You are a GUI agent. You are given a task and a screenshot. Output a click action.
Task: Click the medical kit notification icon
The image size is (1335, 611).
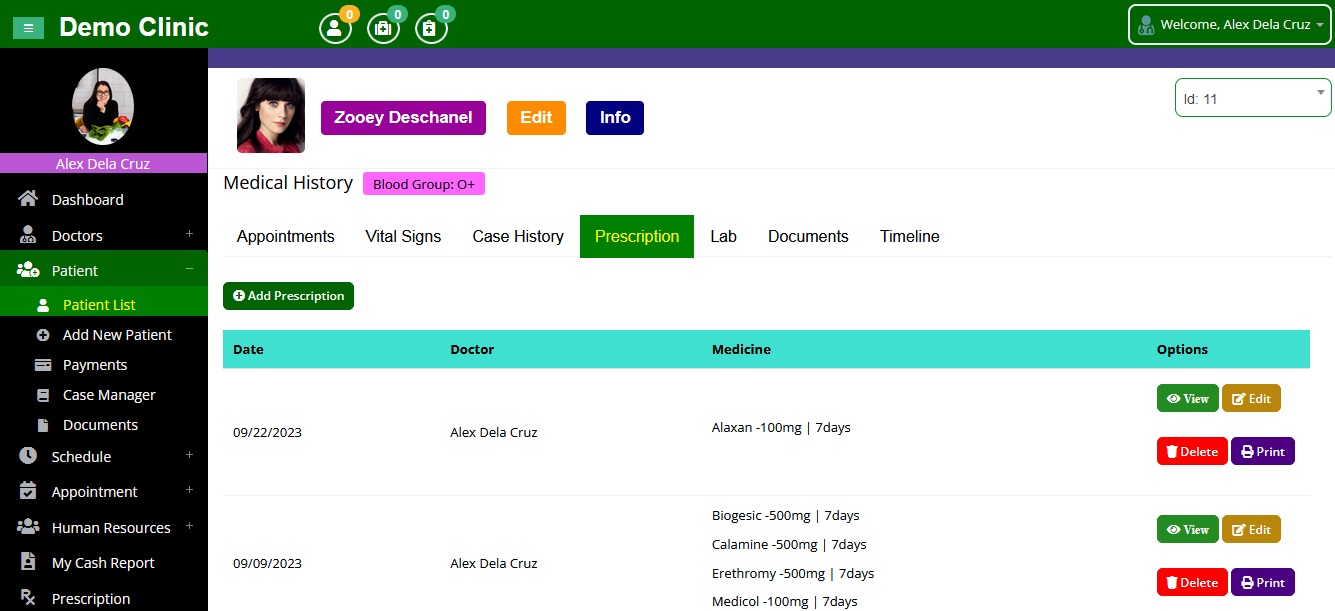click(x=383, y=28)
